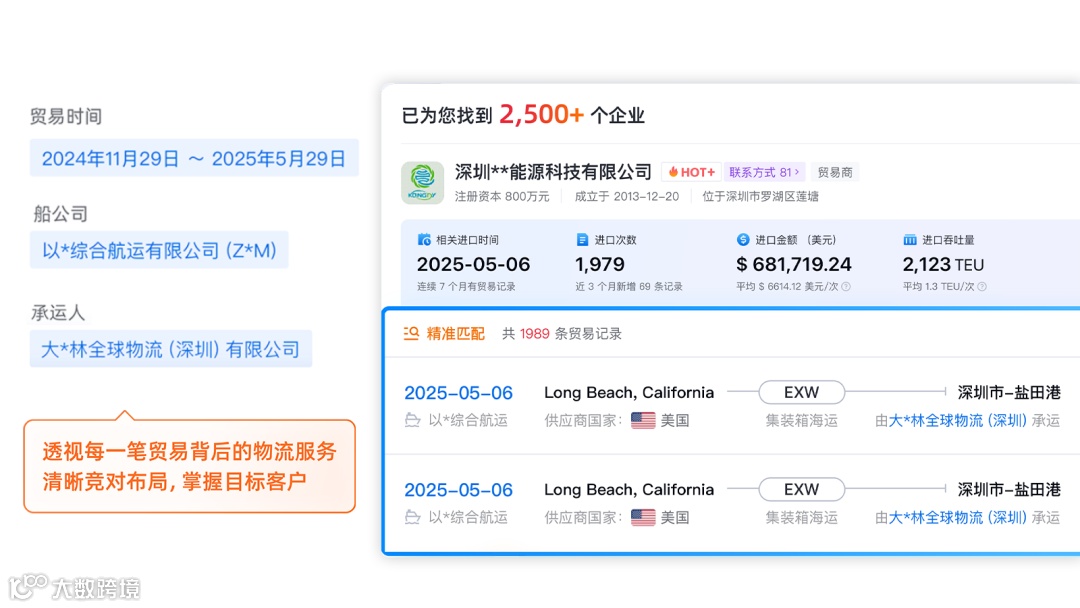Click the dollar icon beside 进口金额

point(743,240)
